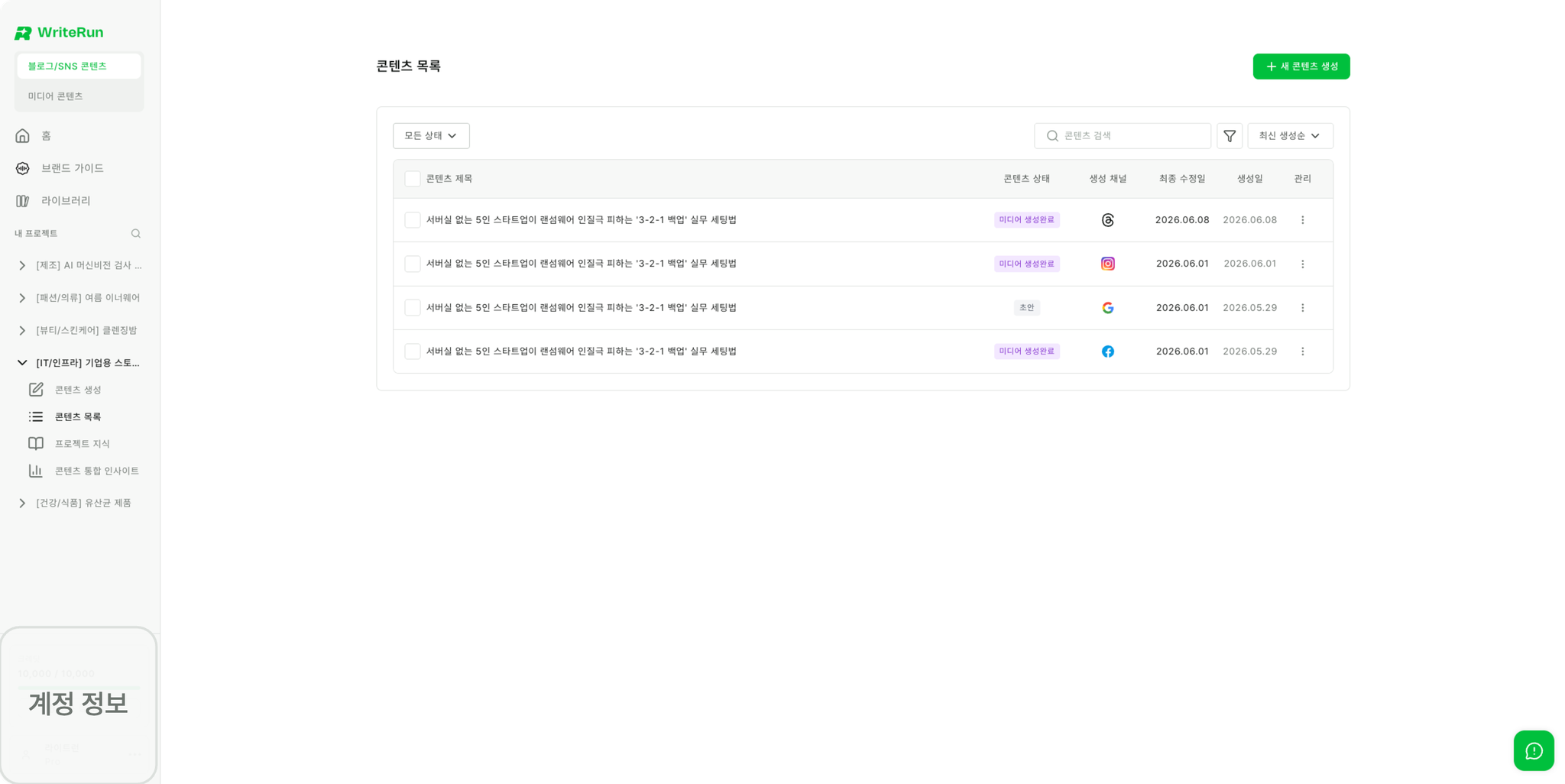The image size is (1565, 784).
Task: Click the Threads channel icon
Action: [x=1108, y=220]
